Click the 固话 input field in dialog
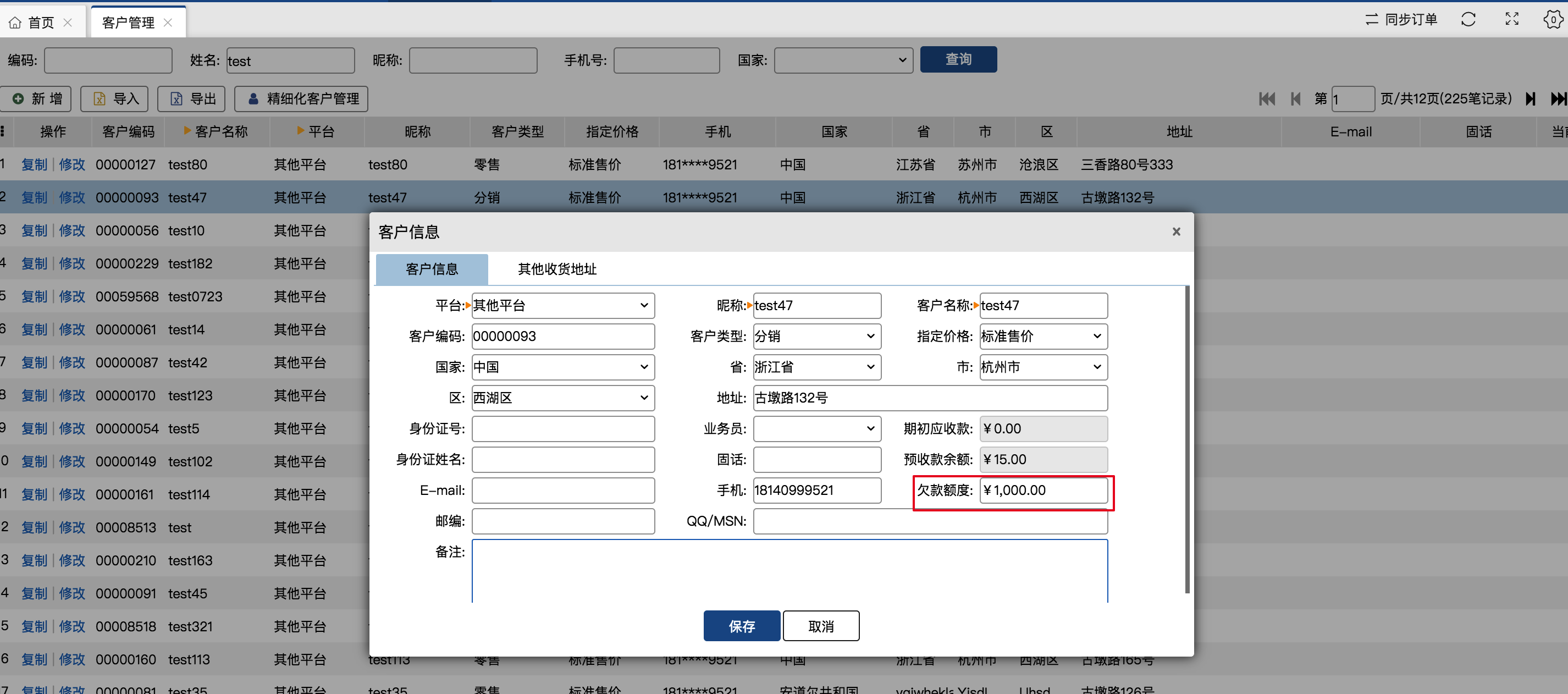This screenshot has width=1568, height=694. tap(817, 460)
